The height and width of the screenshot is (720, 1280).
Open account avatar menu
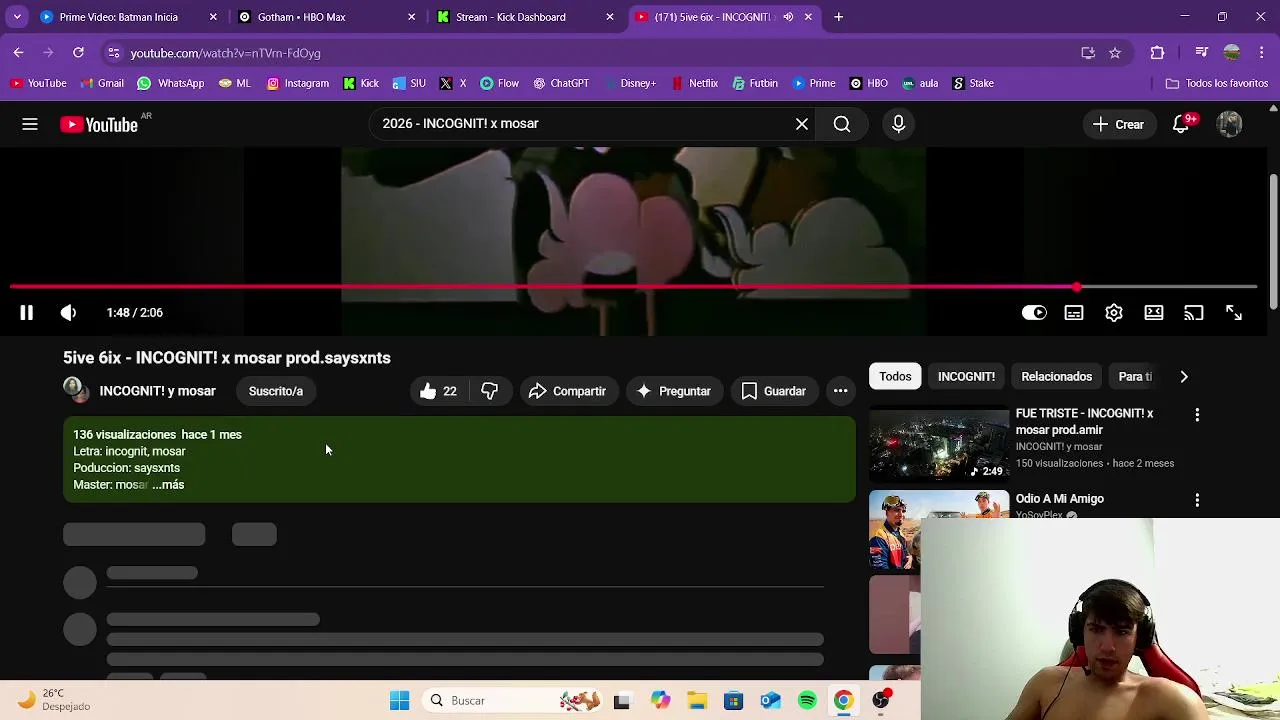point(1229,124)
